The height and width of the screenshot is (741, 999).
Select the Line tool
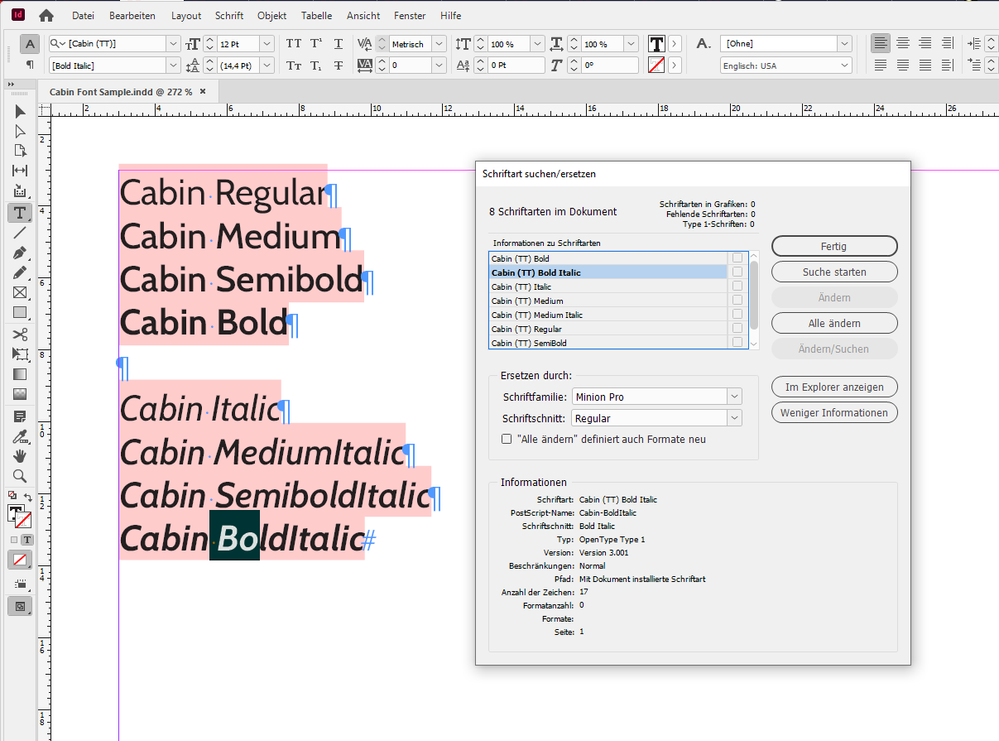[20, 233]
